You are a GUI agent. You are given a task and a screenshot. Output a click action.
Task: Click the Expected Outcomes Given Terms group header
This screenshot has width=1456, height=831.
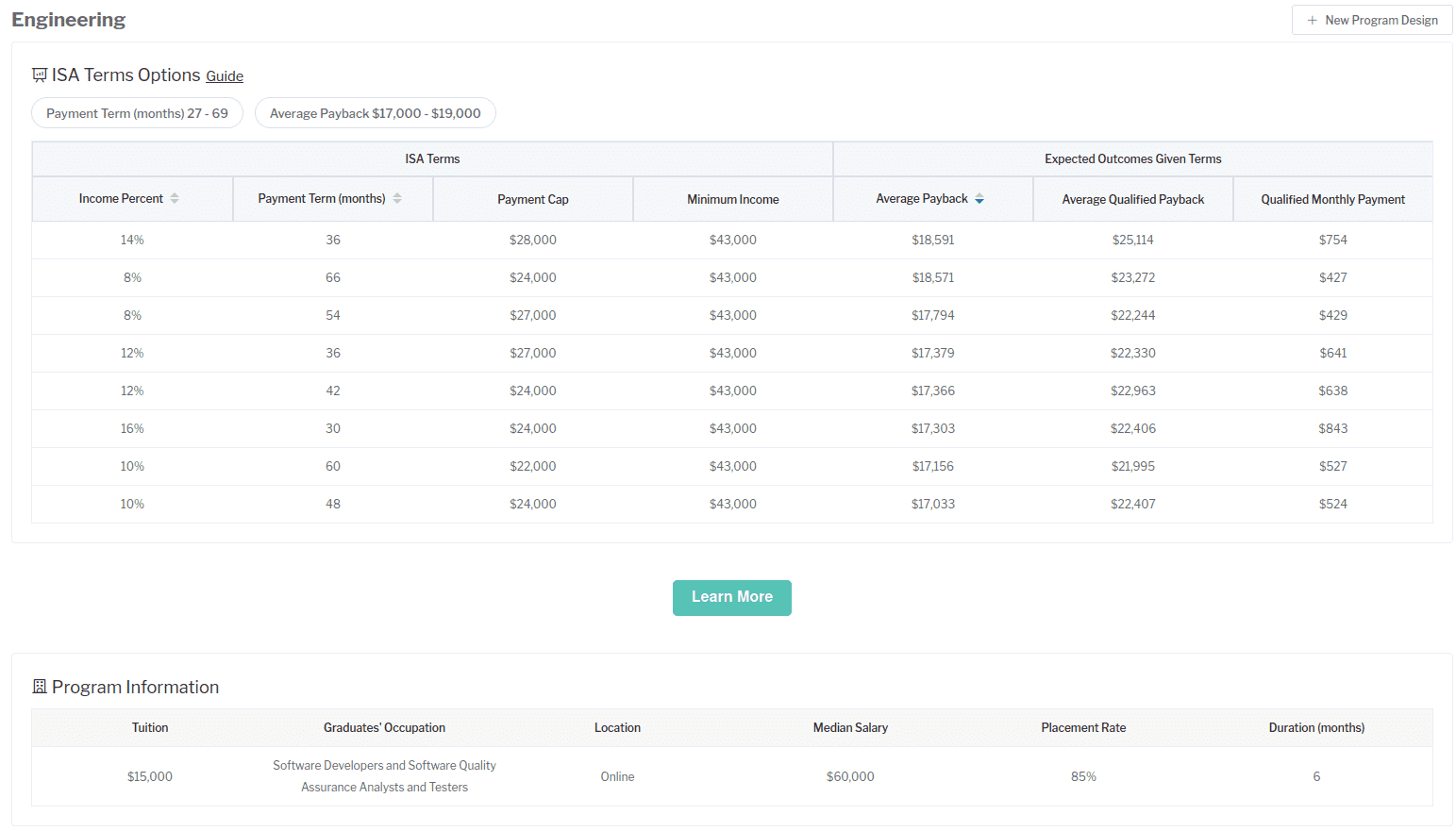(1132, 159)
